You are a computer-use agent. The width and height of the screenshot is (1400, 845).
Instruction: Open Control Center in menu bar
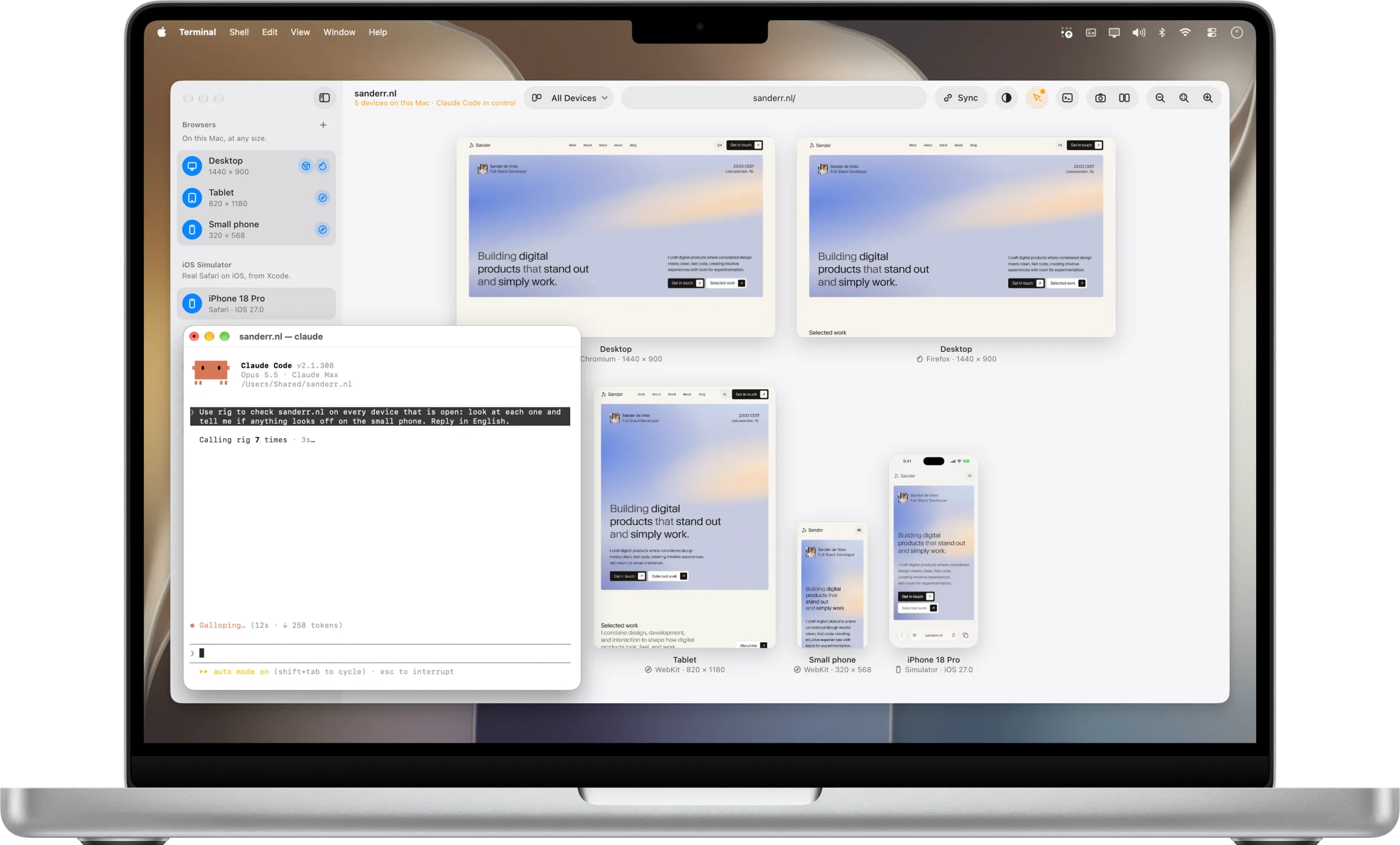[x=1212, y=32]
